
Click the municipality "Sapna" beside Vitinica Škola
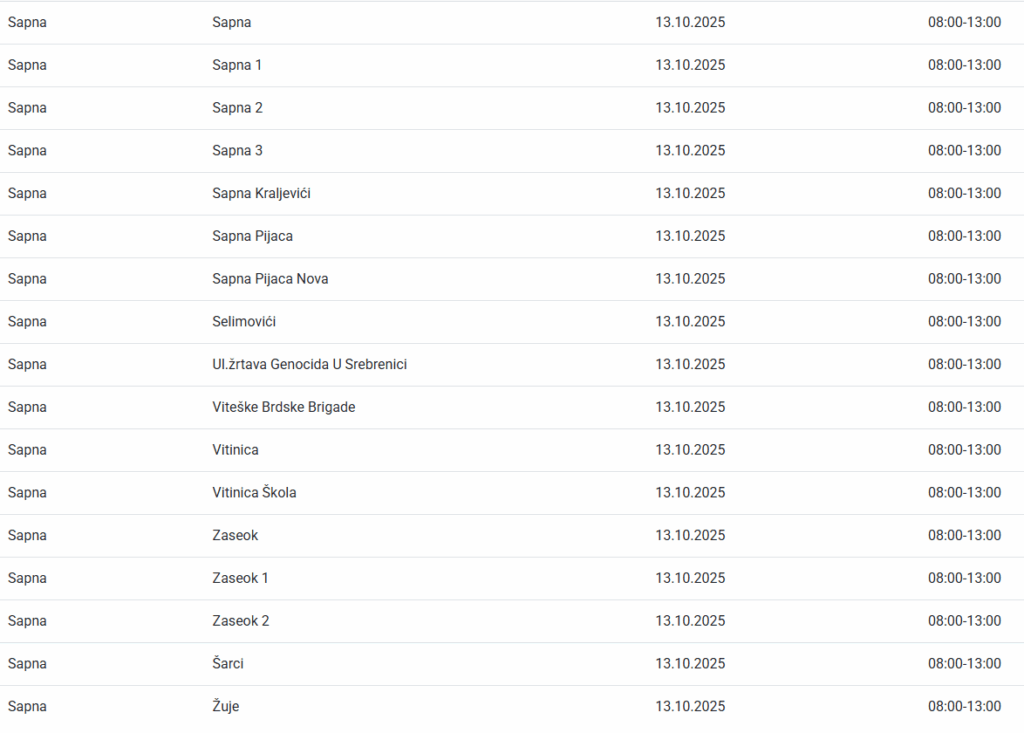click(x=27, y=492)
